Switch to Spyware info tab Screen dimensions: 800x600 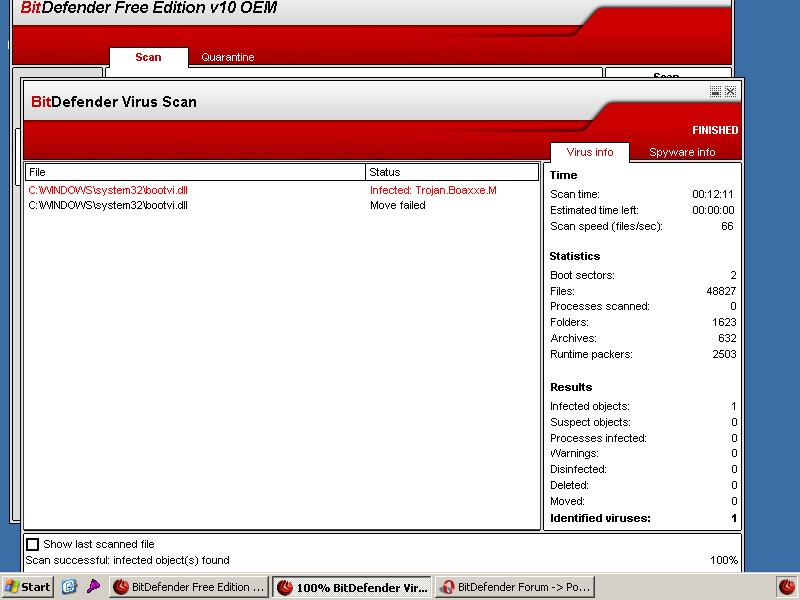[x=682, y=152]
